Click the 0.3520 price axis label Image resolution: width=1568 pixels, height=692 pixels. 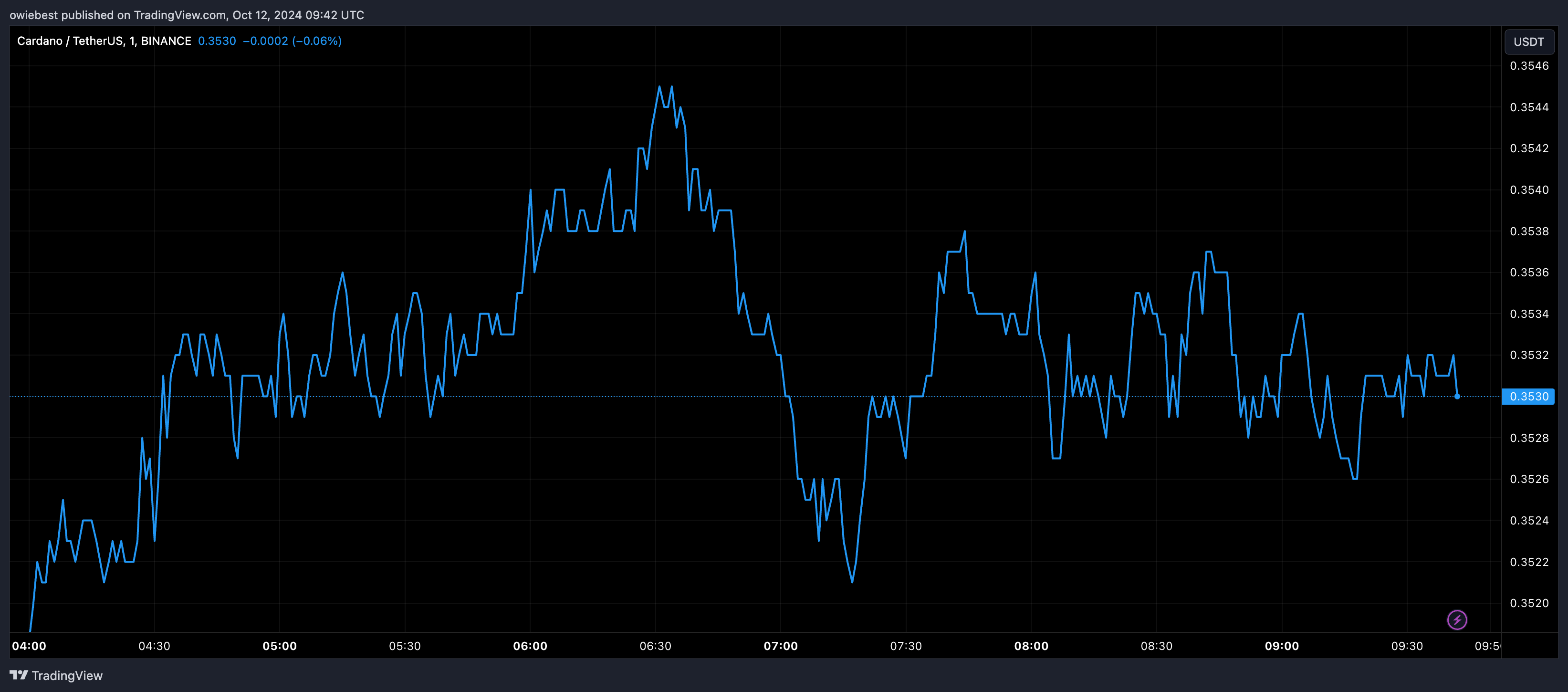pos(1529,603)
